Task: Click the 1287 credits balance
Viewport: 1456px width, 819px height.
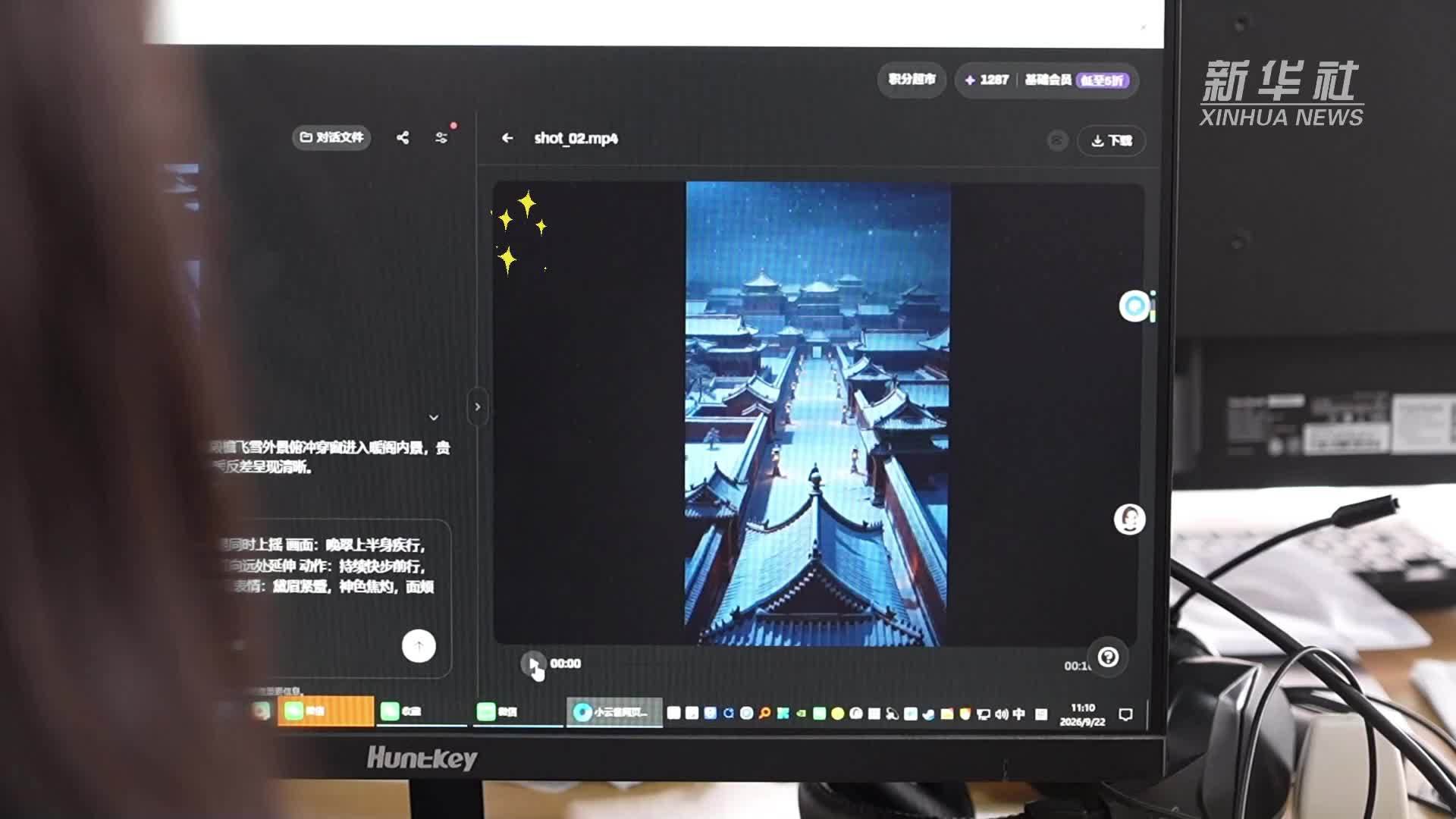Action: (987, 80)
